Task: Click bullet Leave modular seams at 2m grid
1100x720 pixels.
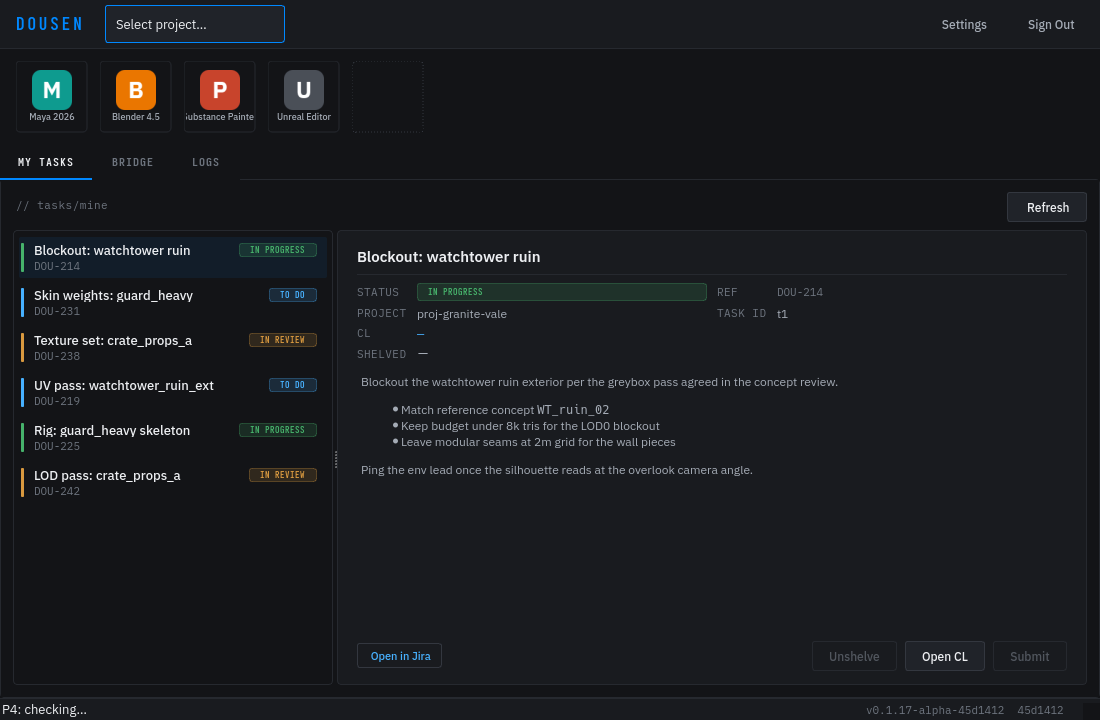Action: point(538,442)
